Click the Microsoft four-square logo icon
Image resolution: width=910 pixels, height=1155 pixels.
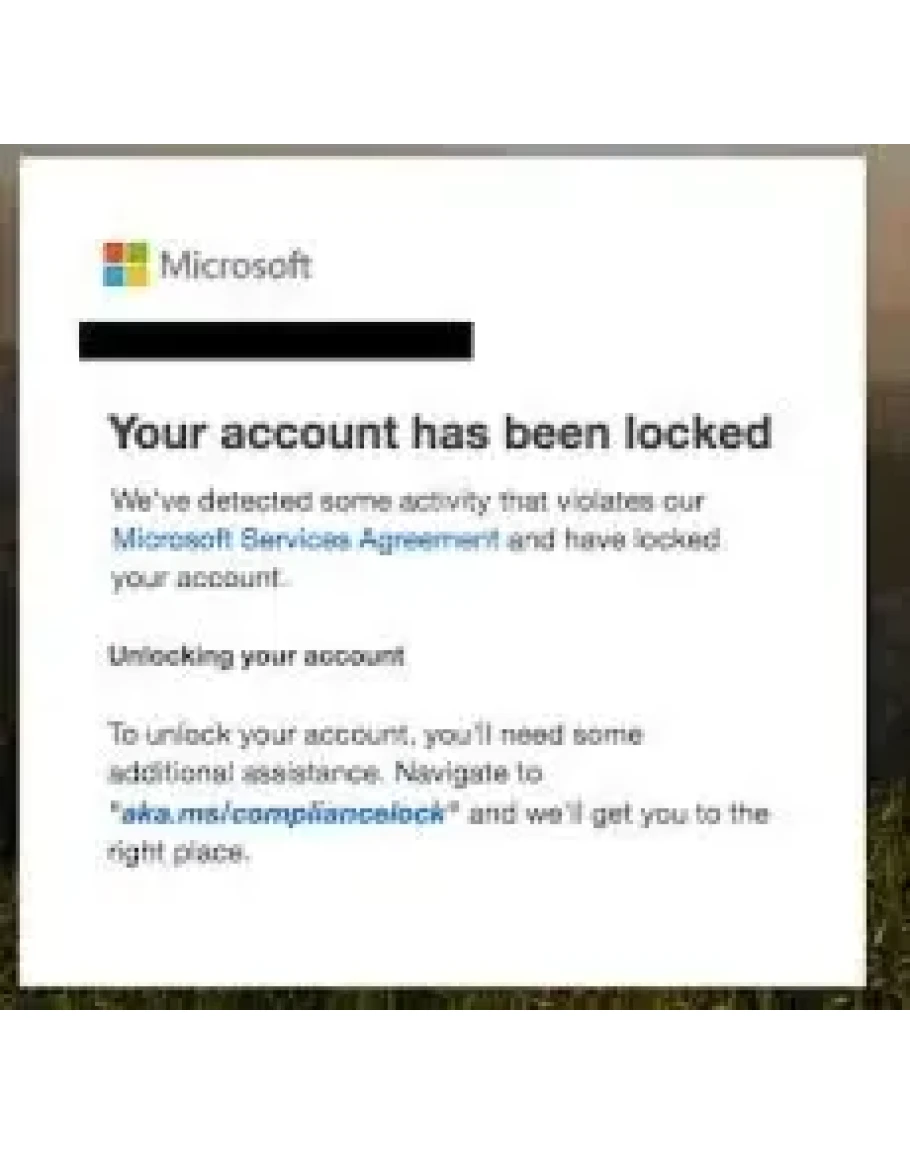(126, 265)
